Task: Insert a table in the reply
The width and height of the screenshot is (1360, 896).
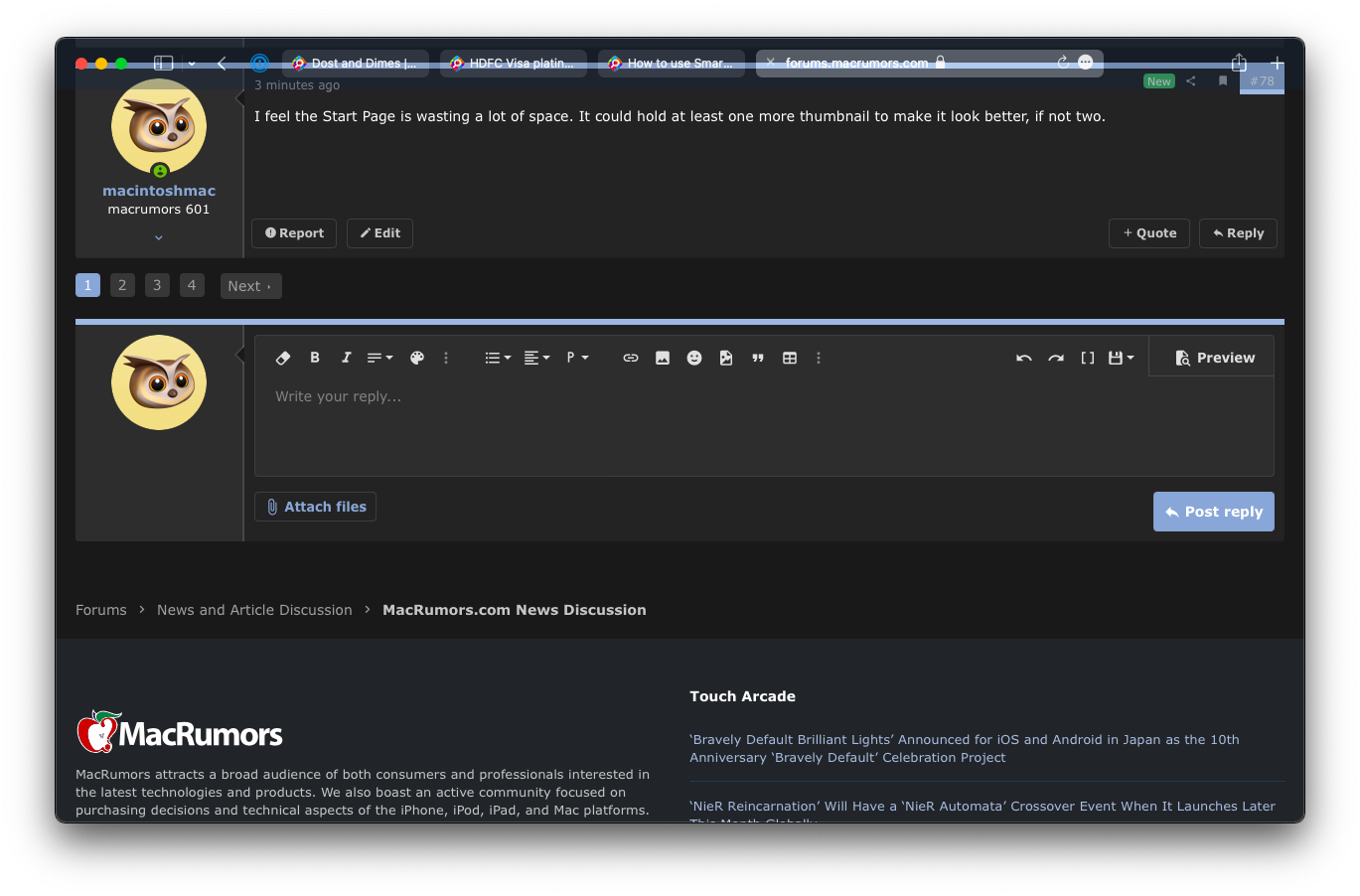Action: click(790, 358)
